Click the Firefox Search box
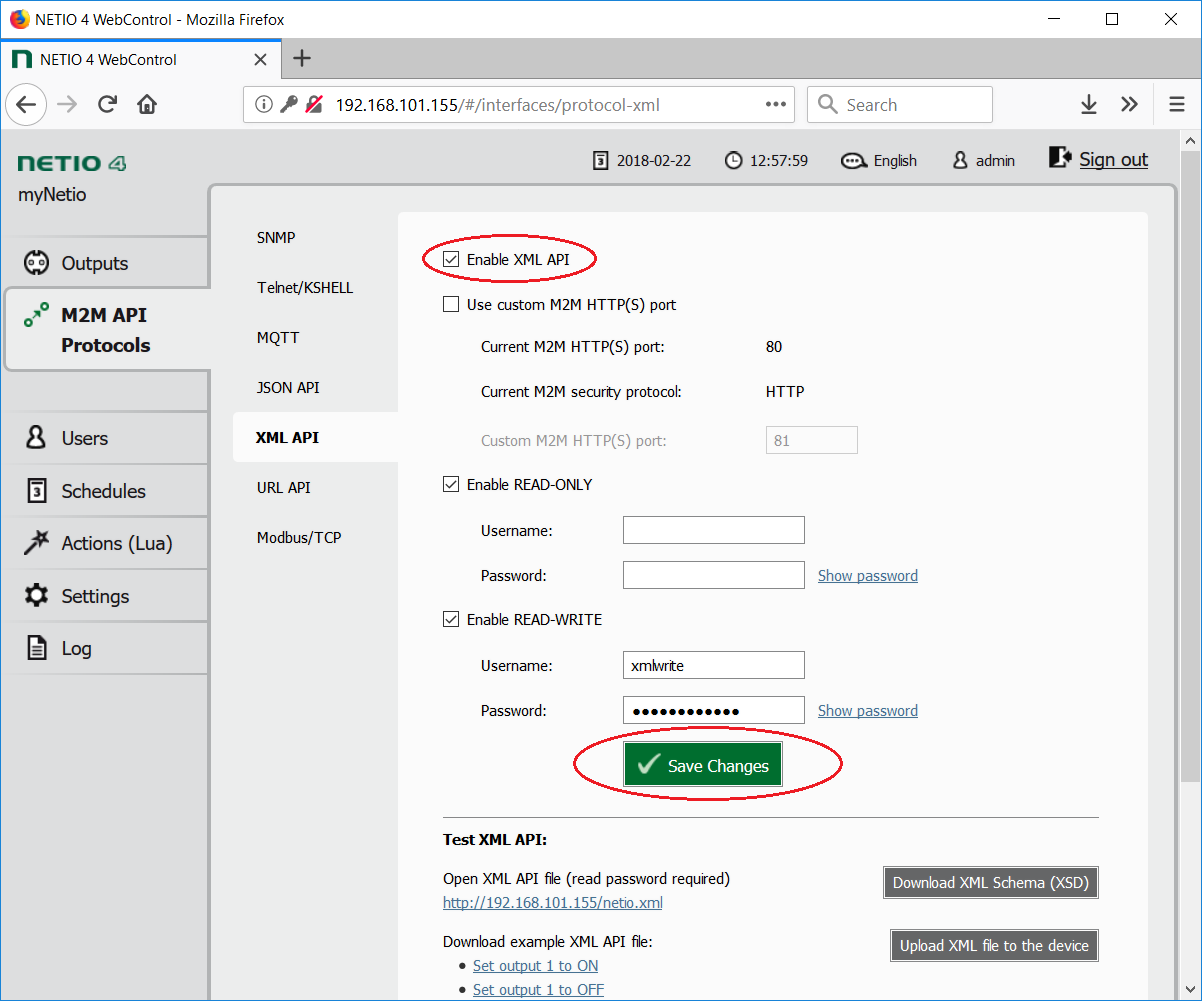Viewport: 1202px width, 1001px height. pos(900,105)
